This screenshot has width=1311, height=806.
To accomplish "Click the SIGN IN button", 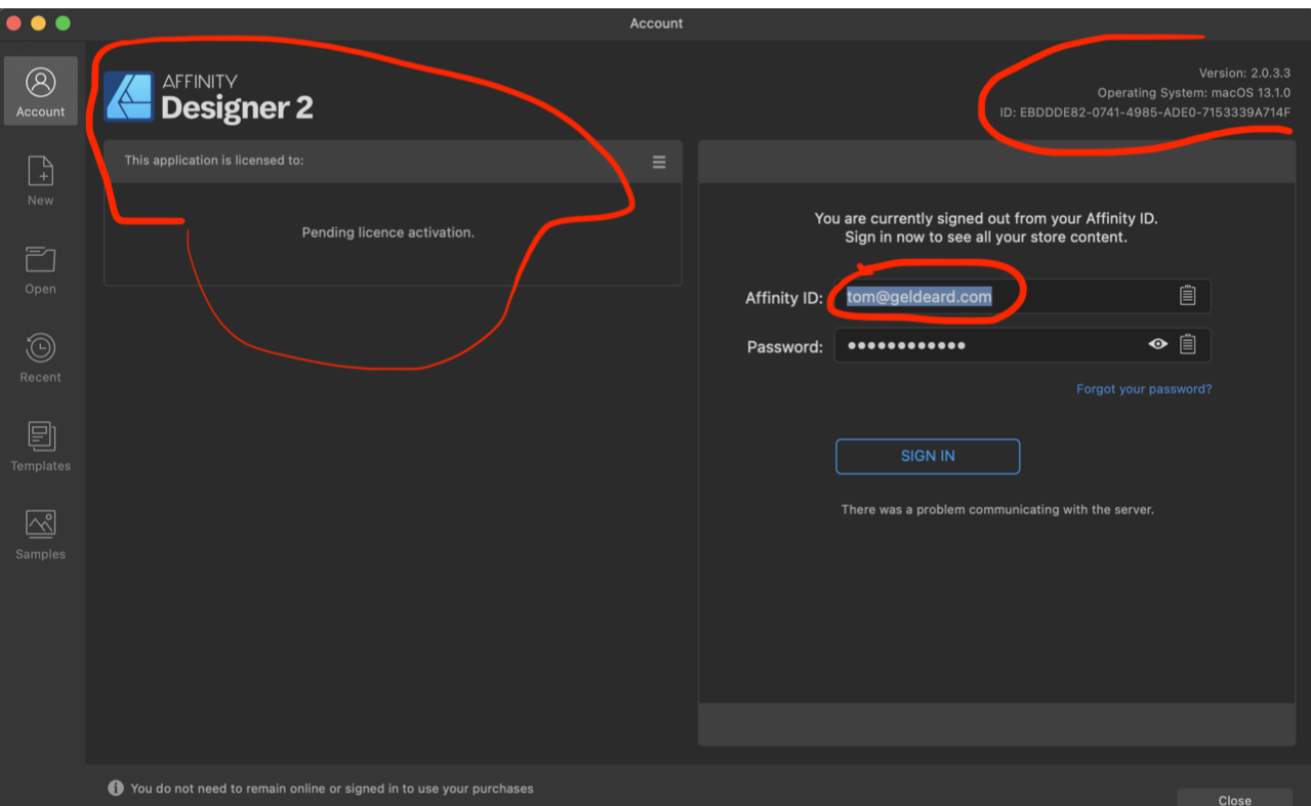I will tap(928, 456).
